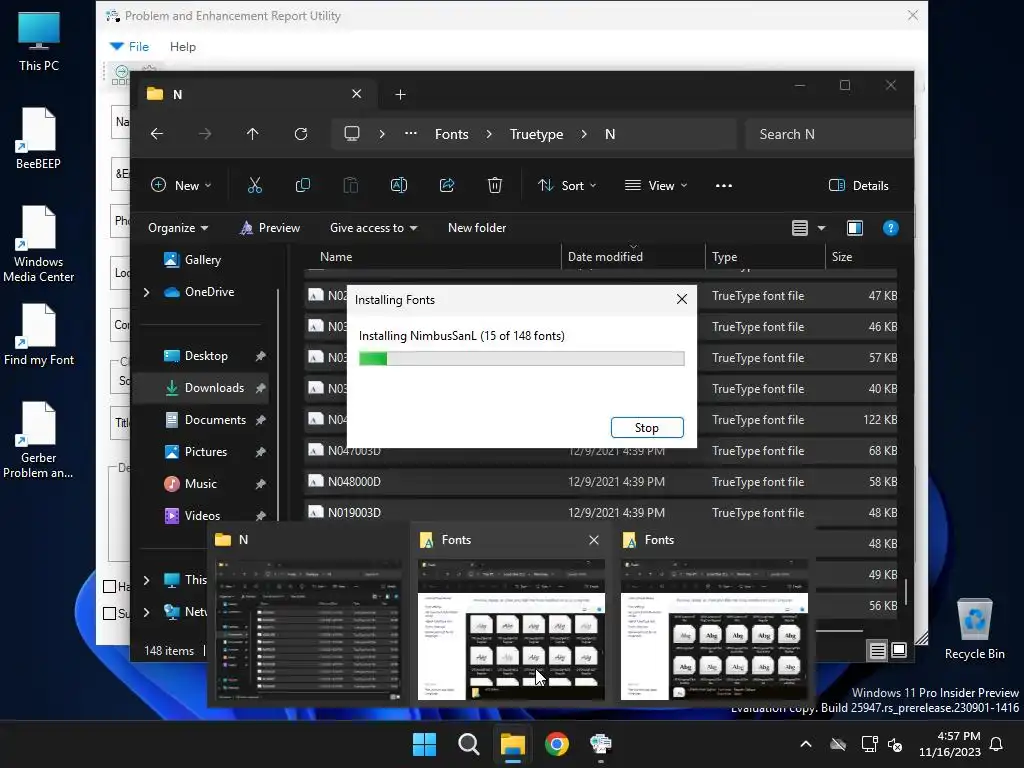
Task: Expand the OneDrive tree node
Action: (x=146, y=293)
